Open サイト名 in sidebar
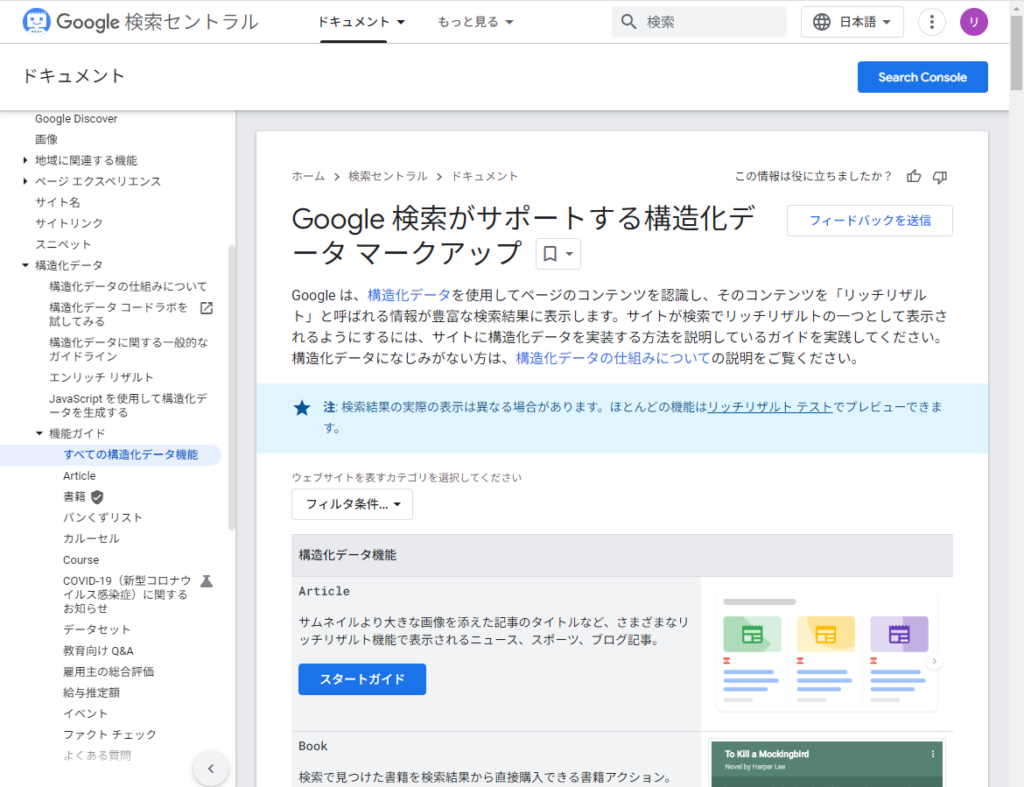This screenshot has width=1024, height=787. click(57, 202)
